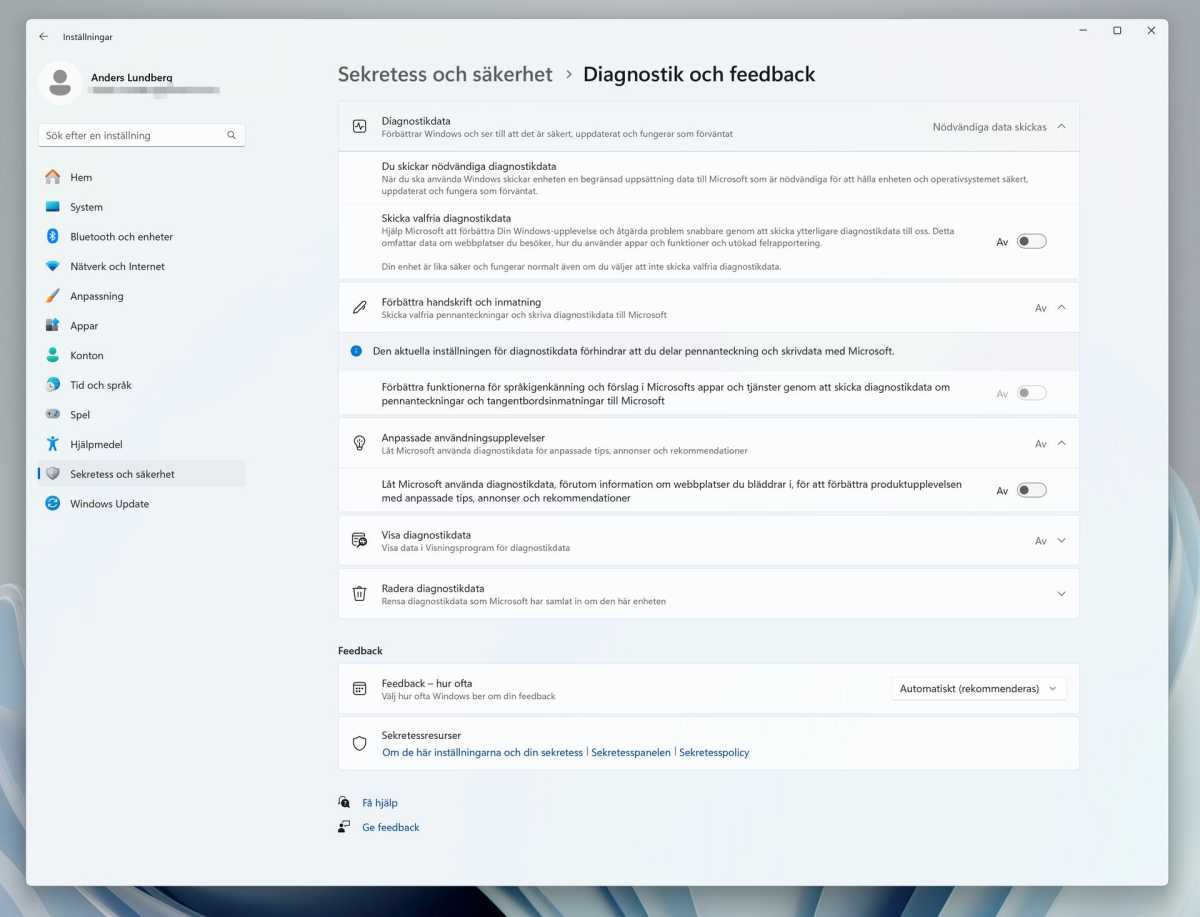
Task: Select Tid och språk in the sidebar
Action: tap(141, 385)
